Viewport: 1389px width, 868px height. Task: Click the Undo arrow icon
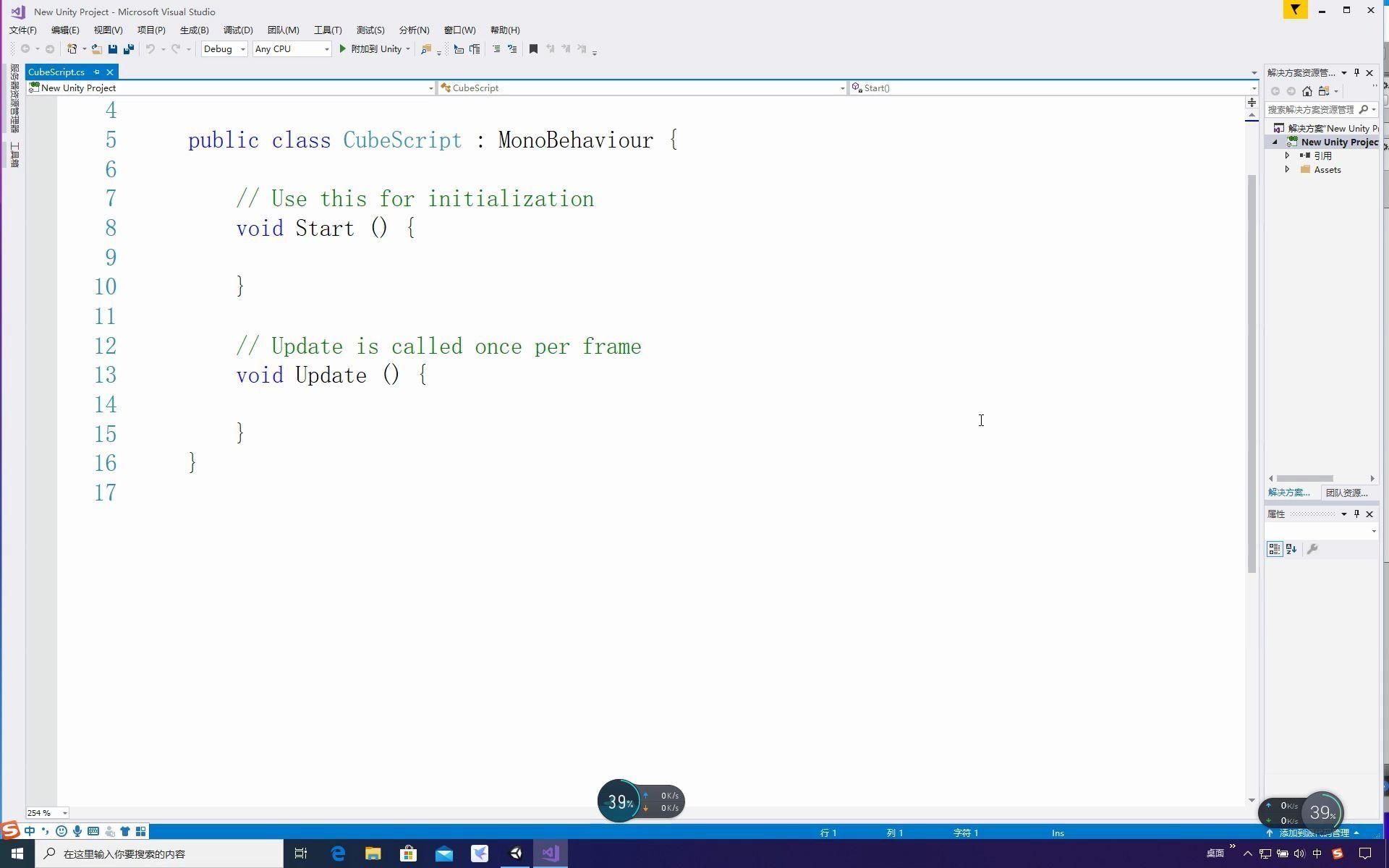[x=150, y=49]
